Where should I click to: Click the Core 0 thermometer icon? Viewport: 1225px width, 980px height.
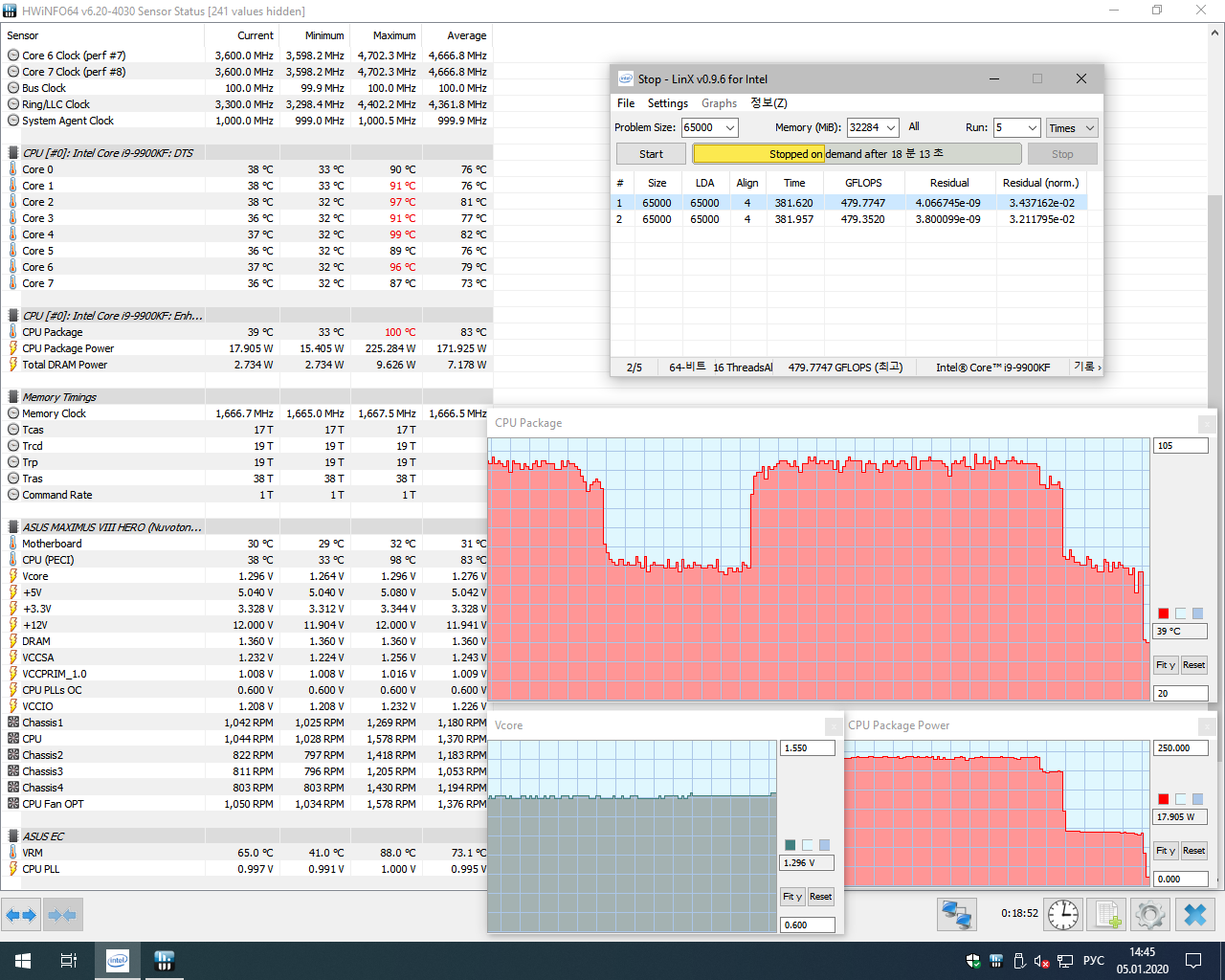[x=13, y=169]
